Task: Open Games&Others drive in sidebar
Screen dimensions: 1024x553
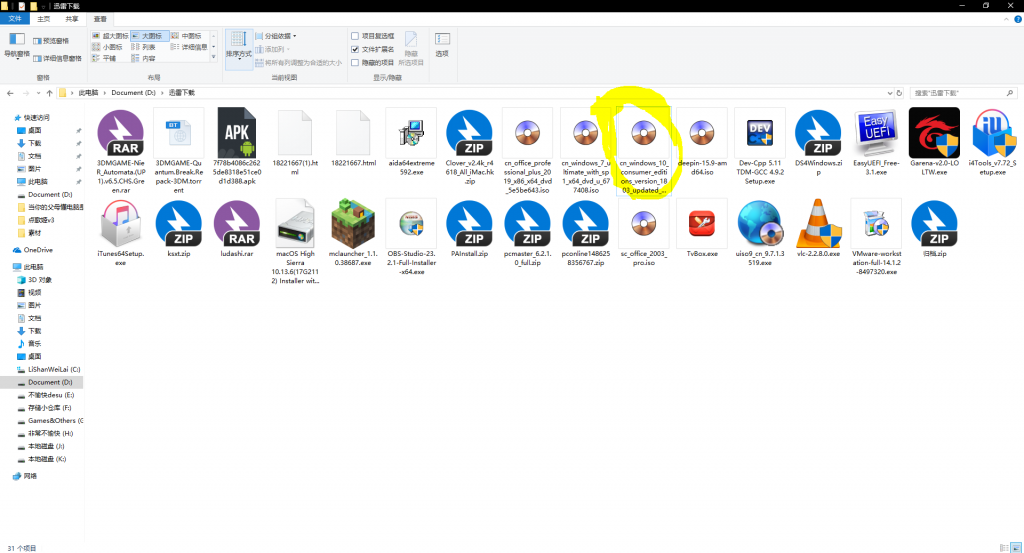Action: [x=55, y=421]
